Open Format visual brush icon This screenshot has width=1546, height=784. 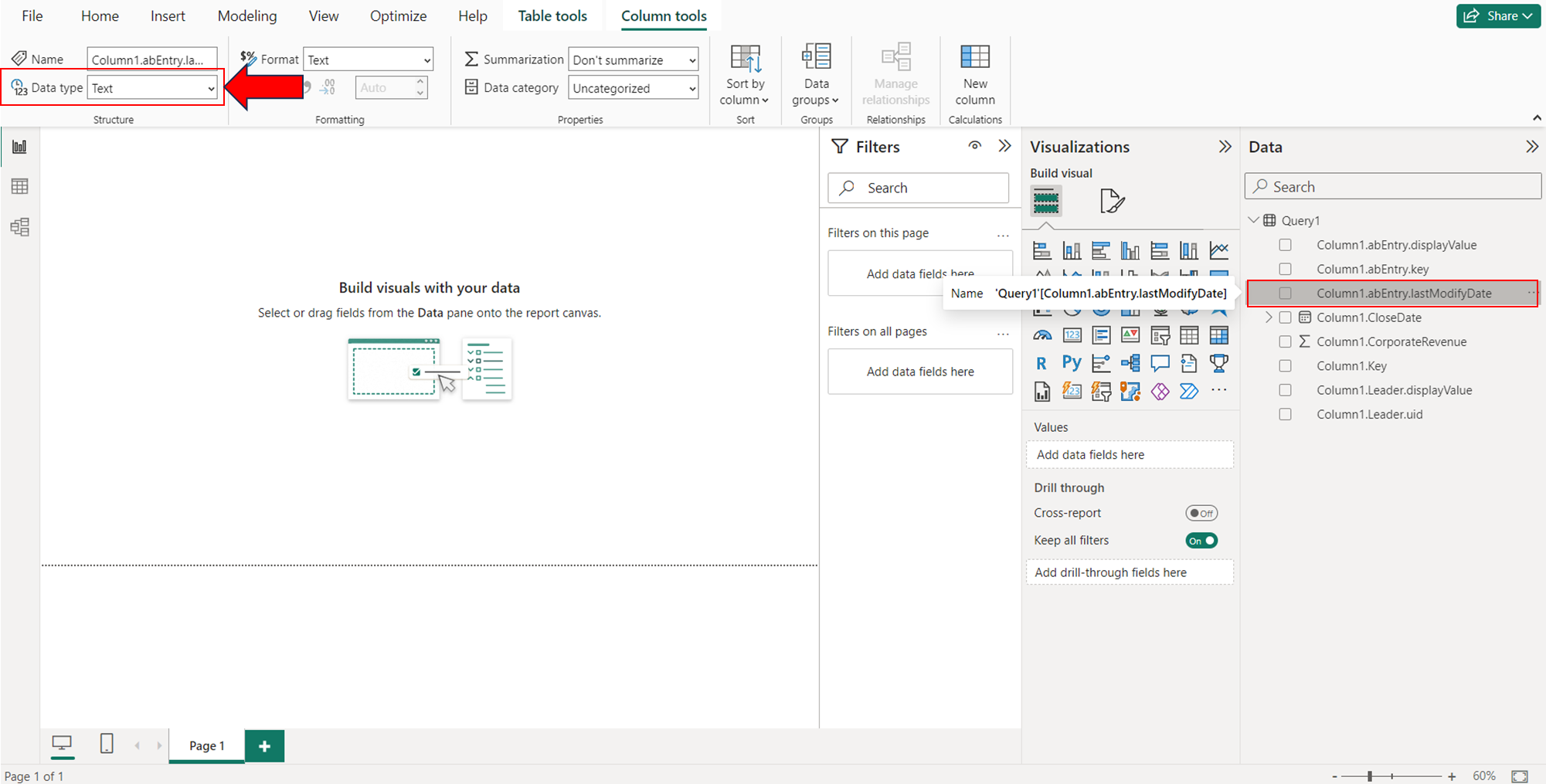coord(1112,201)
